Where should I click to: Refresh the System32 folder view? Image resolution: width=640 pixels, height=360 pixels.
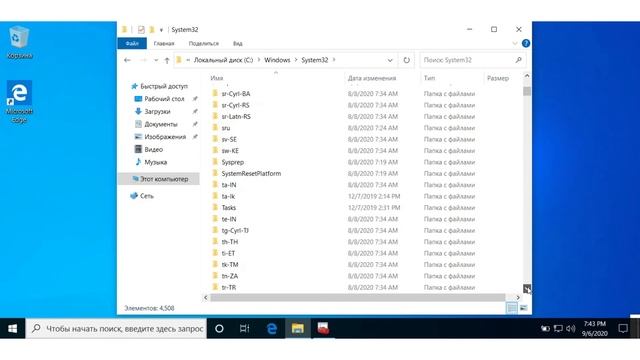[407, 60]
